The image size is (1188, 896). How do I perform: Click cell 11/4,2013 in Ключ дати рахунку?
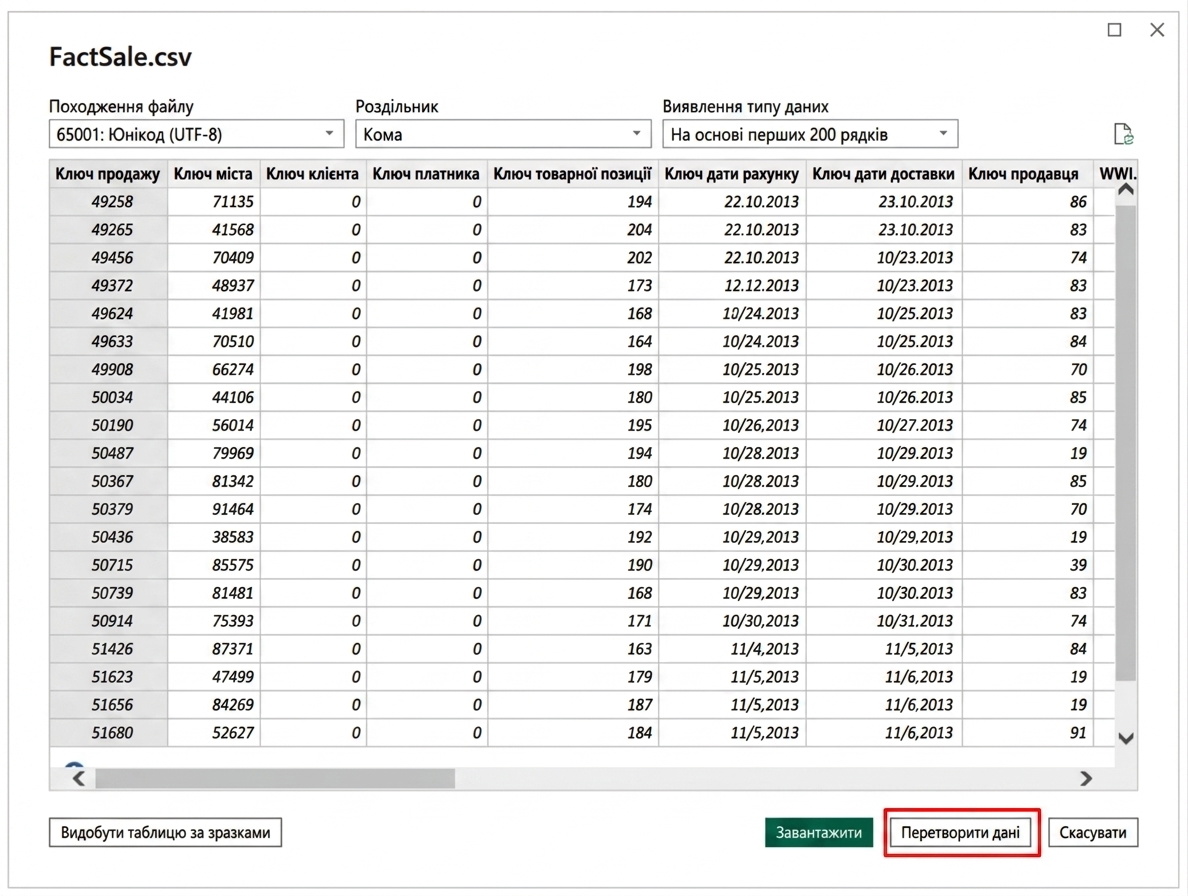coord(731,649)
